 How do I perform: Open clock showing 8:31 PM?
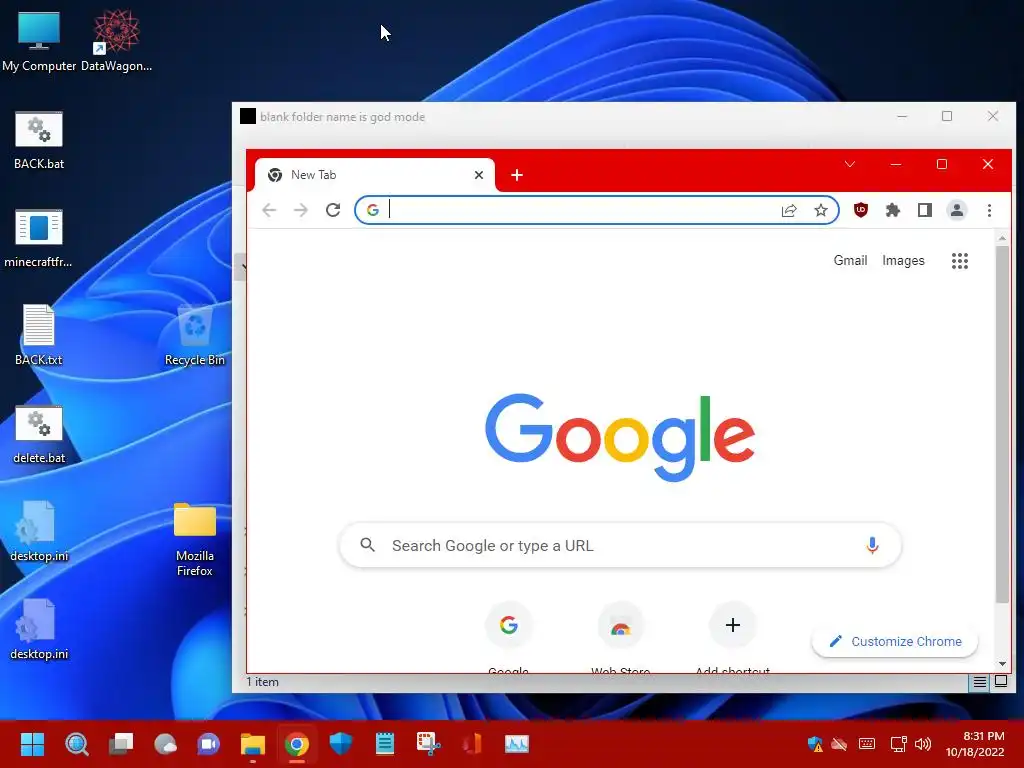point(975,744)
